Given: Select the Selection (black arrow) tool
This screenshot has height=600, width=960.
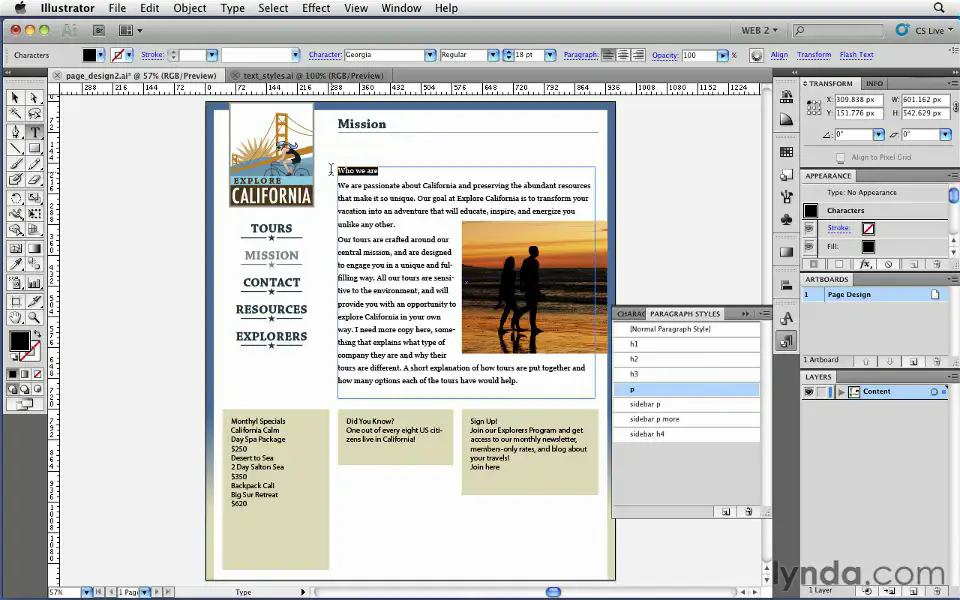Looking at the screenshot, I should [x=15, y=98].
